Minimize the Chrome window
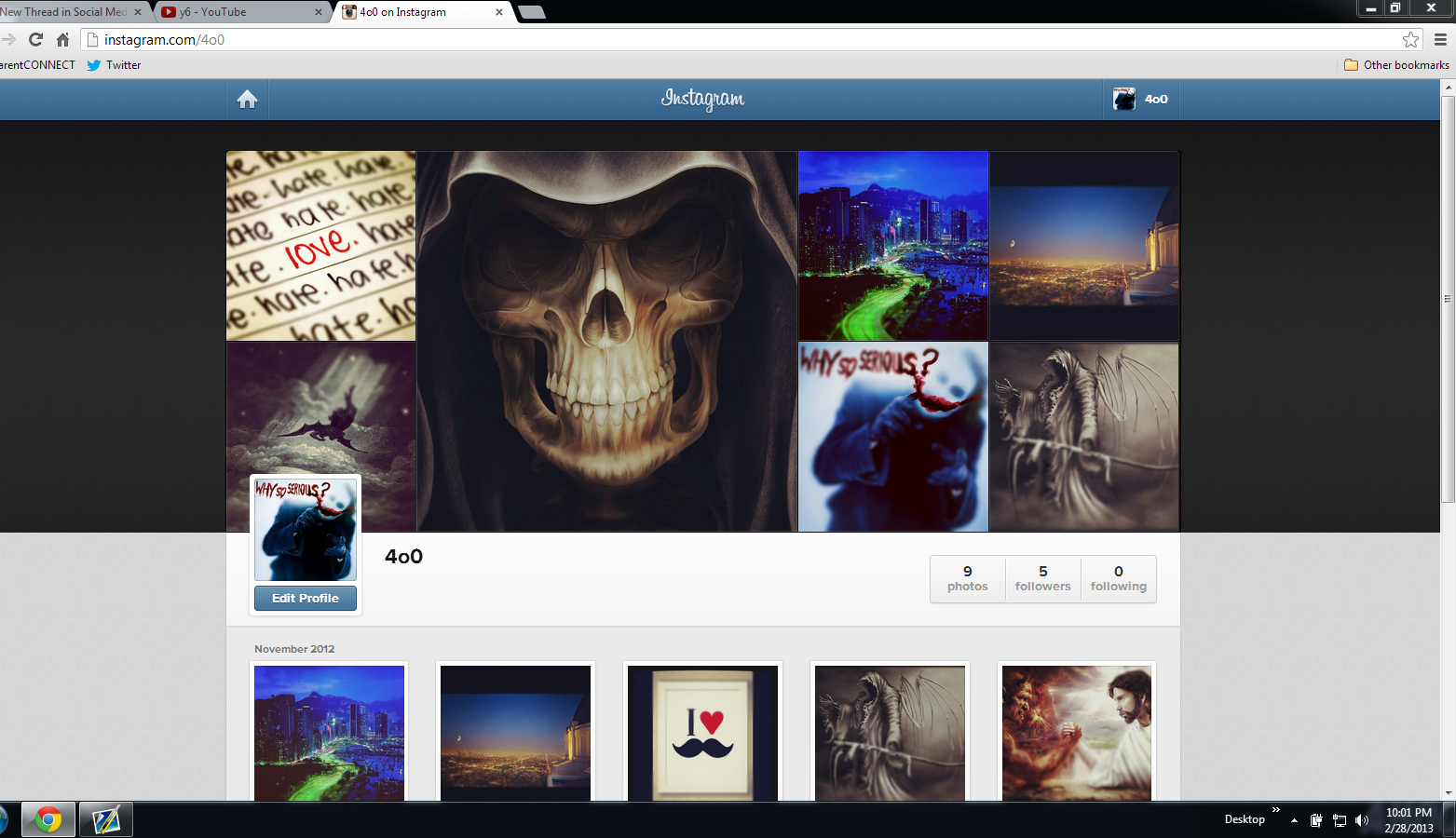The image size is (1456, 838). 1370,8
